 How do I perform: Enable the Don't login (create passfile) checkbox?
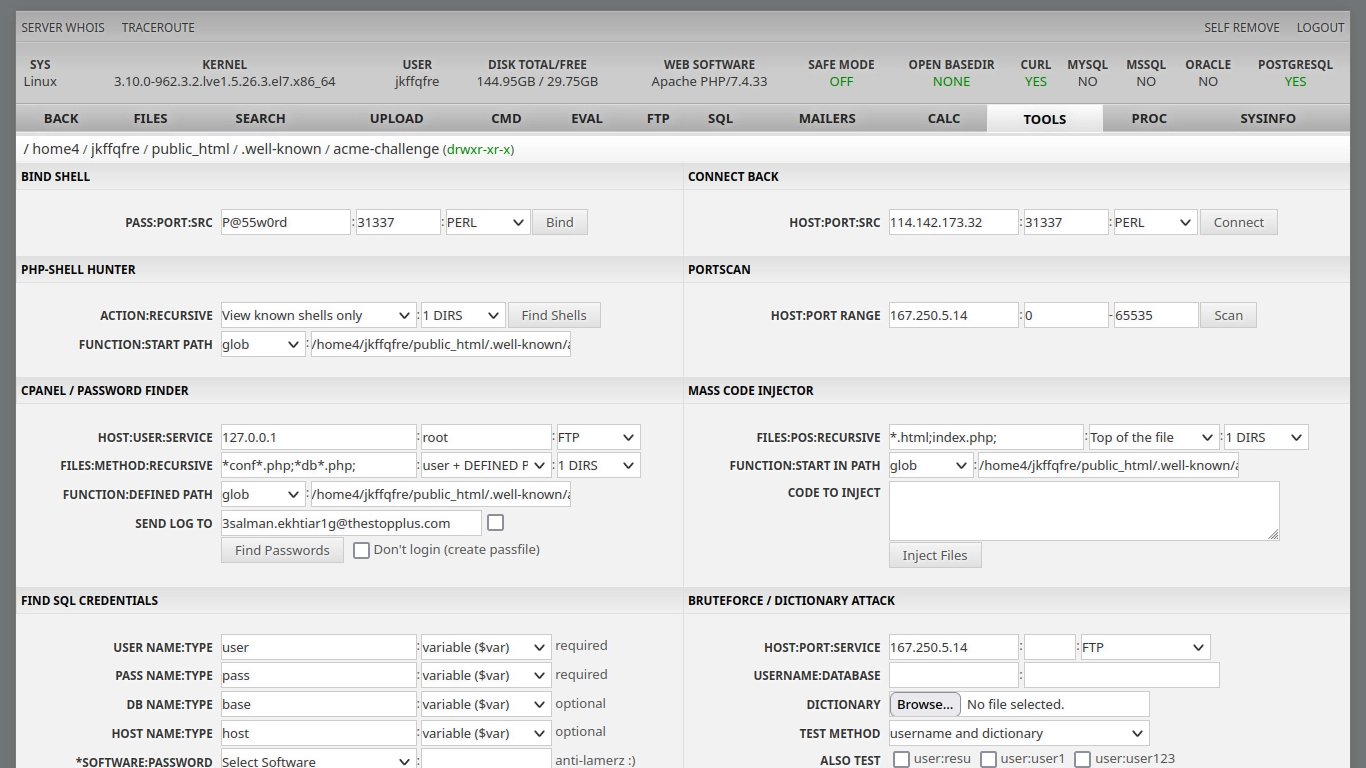[x=361, y=550]
